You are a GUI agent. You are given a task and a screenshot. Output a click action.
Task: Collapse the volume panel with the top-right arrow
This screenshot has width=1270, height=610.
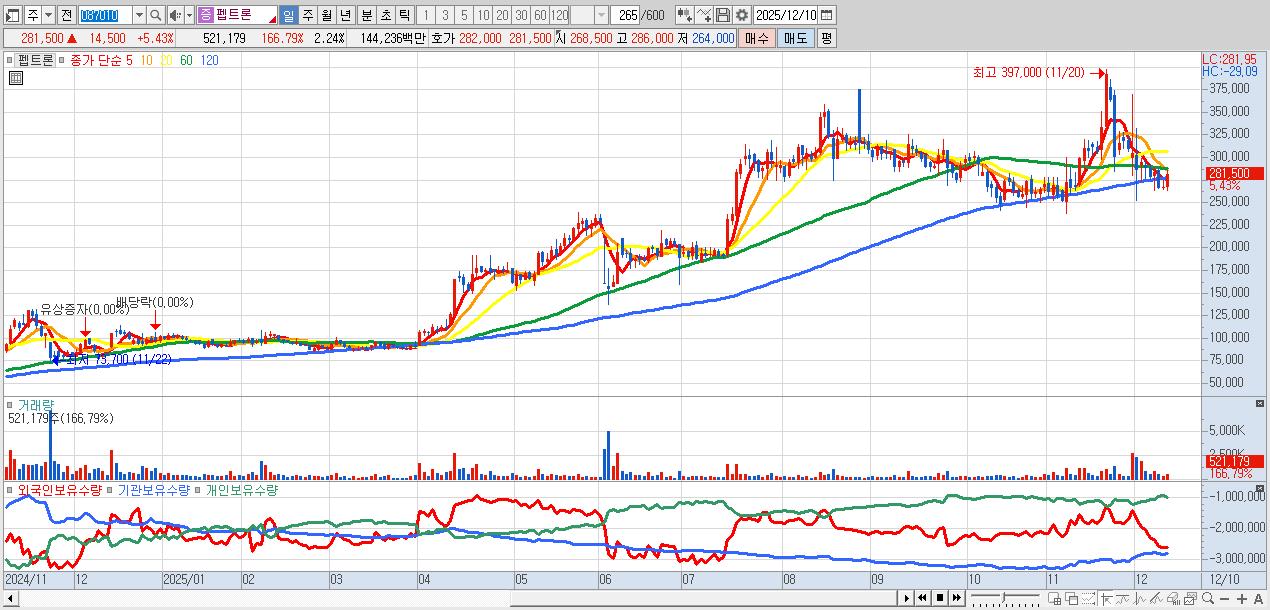(1259, 403)
